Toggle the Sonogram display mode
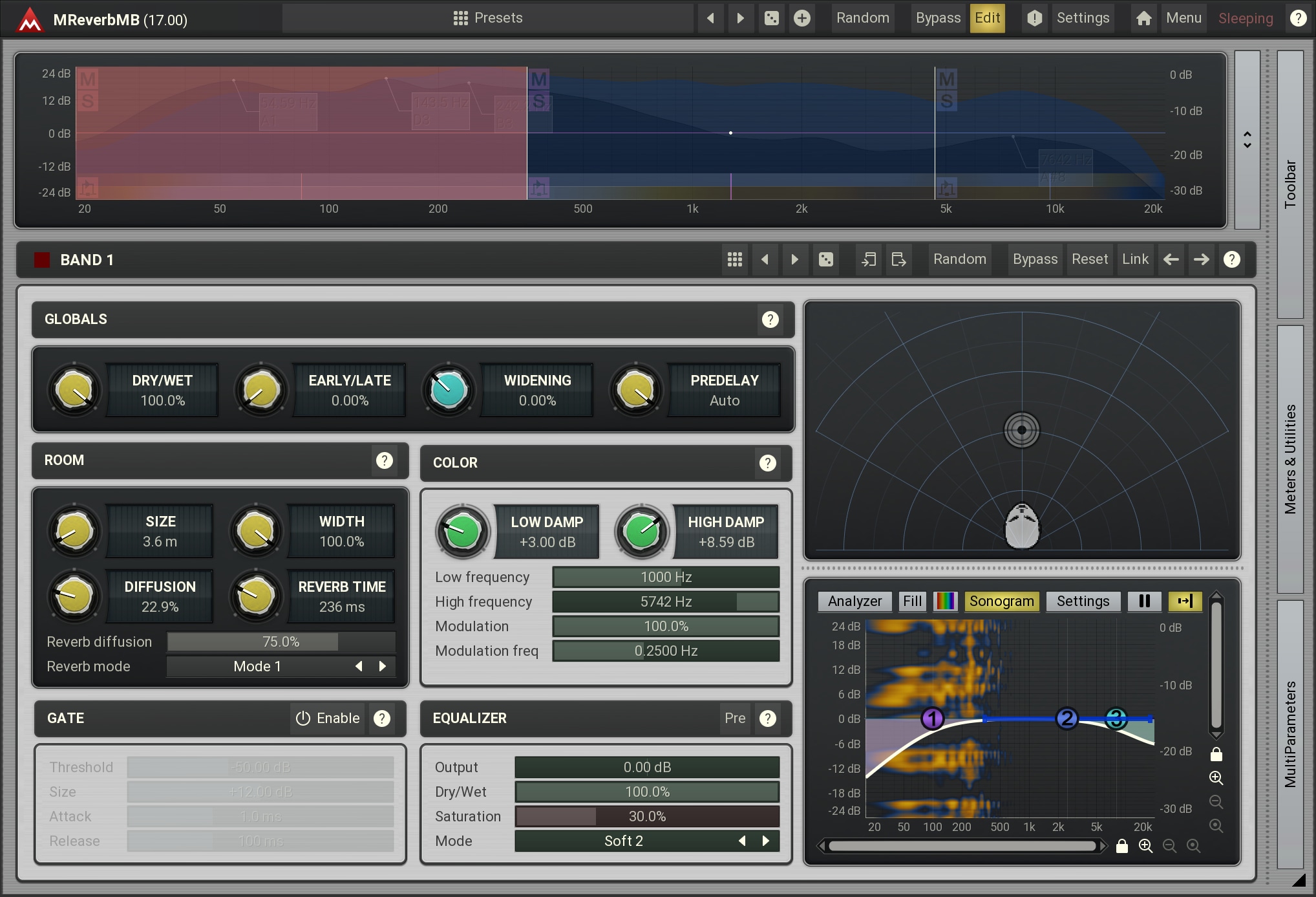 pos(1001,601)
